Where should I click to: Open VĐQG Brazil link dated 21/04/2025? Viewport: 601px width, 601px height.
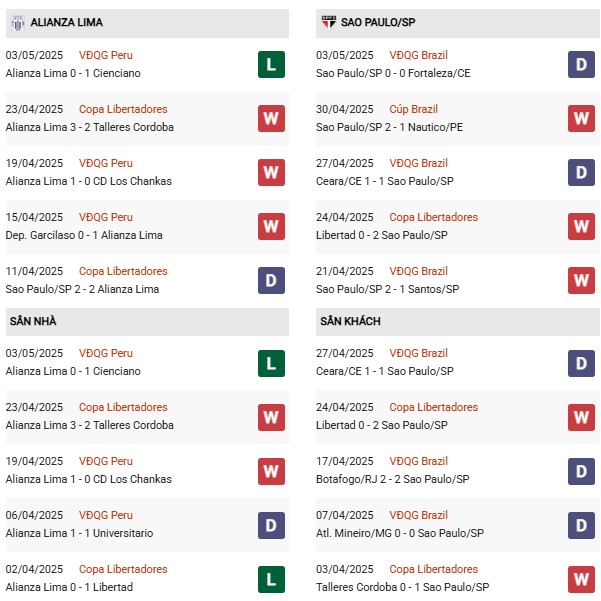[x=418, y=271]
